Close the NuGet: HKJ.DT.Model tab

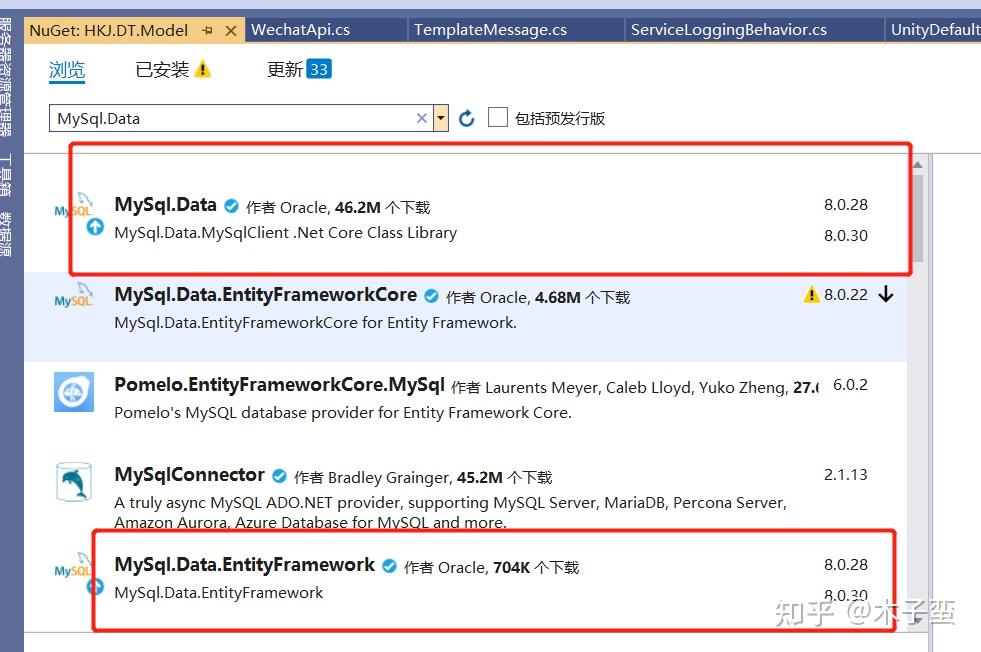[231, 30]
